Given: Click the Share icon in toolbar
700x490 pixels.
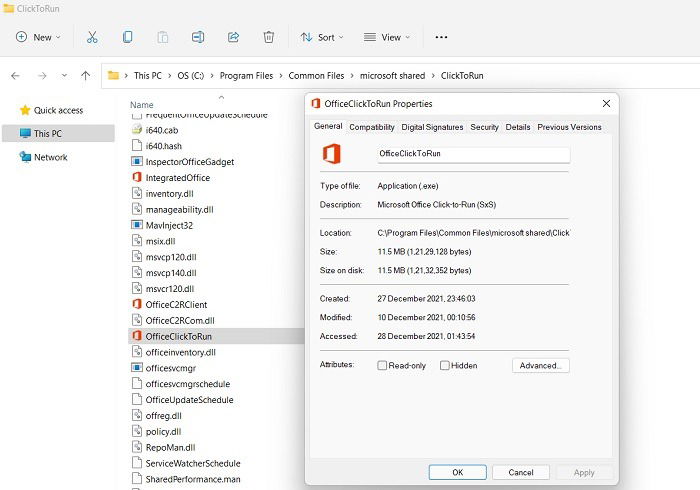Looking at the screenshot, I should 233,37.
